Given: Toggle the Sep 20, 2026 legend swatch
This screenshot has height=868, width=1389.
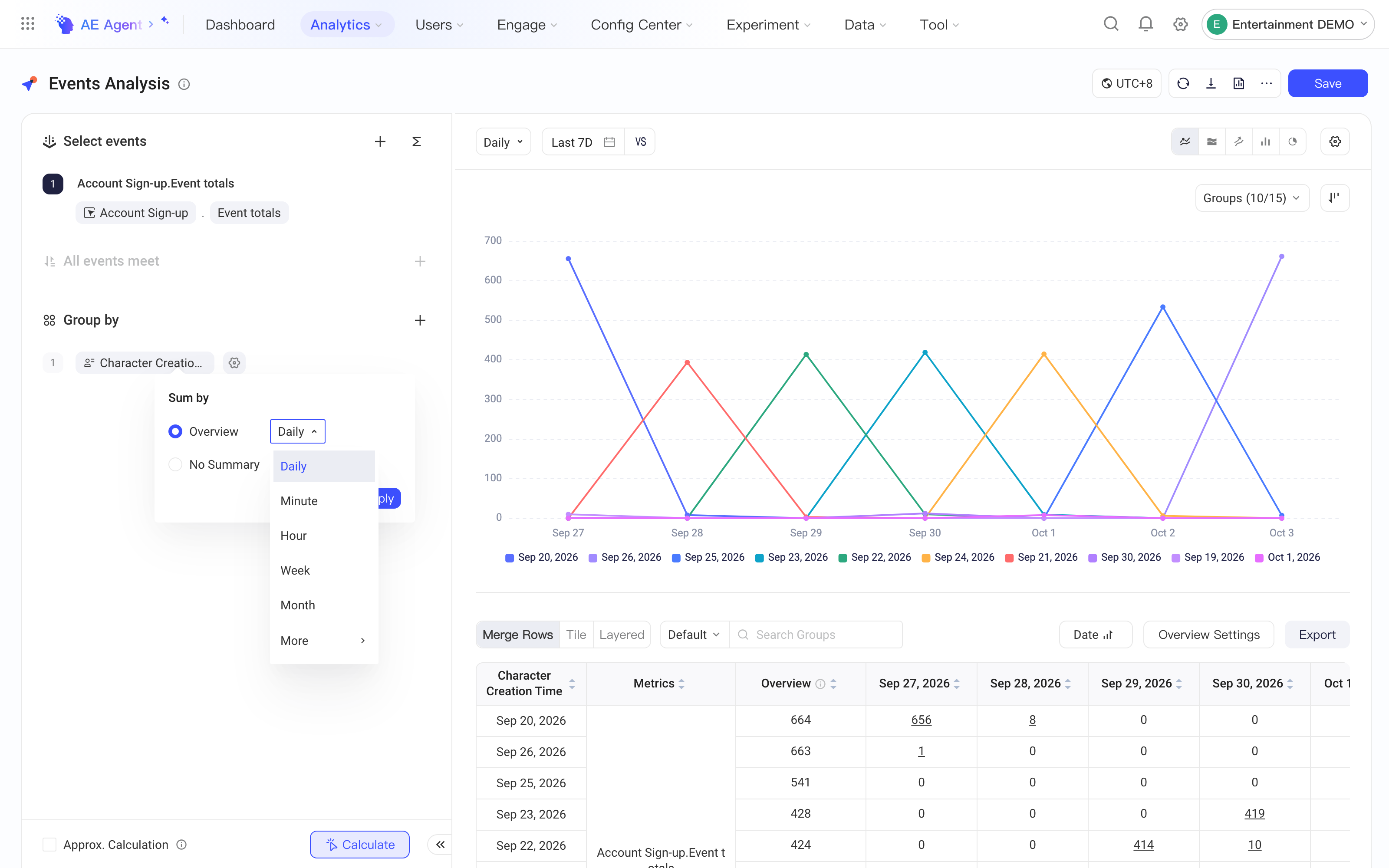Looking at the screenshot, I should (x=509, y=557).
